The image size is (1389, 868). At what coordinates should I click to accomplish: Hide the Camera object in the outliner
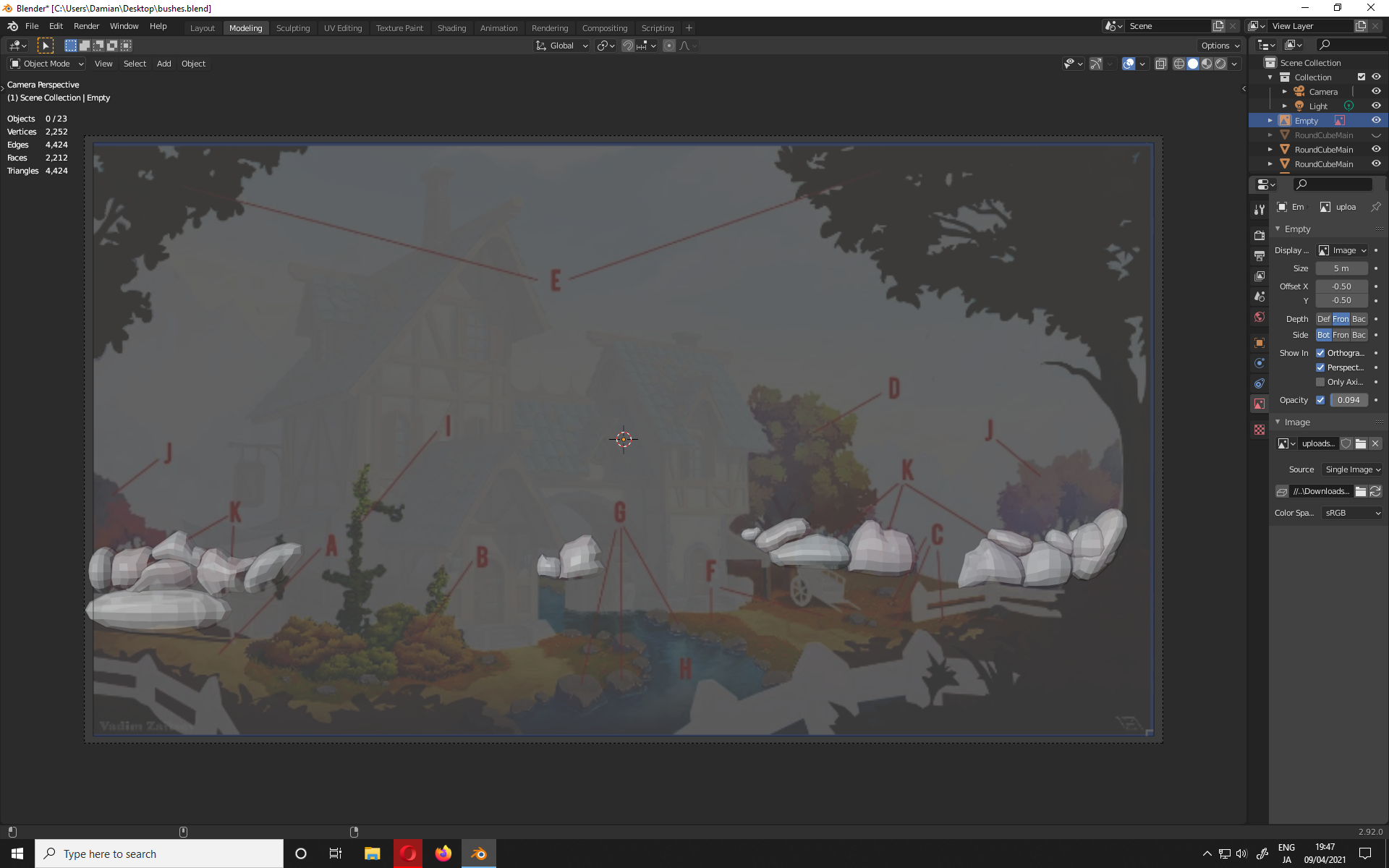pos(1376,91)
